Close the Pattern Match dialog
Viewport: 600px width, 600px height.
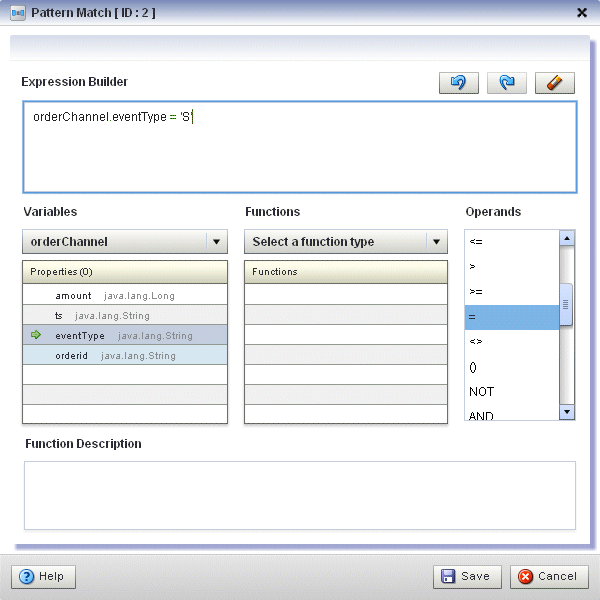(x=582, y=13)
